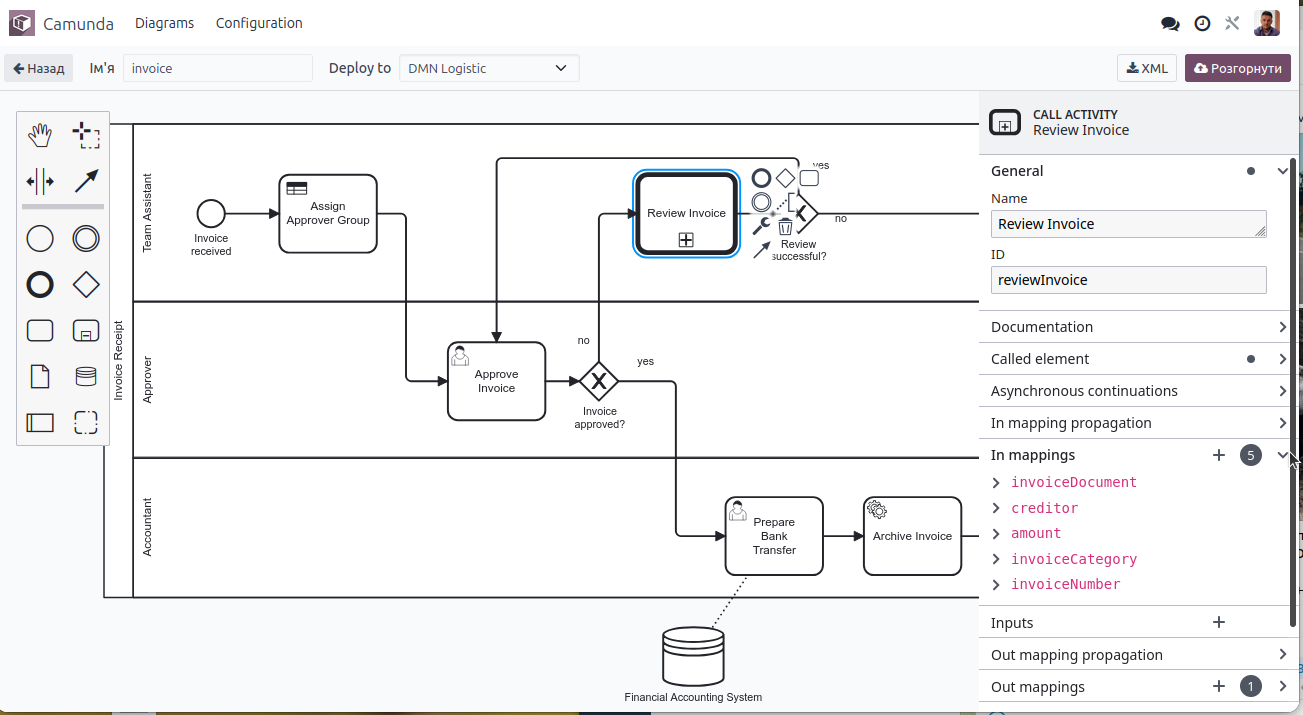Click the connect arrow in context pad

click(x=761, y=250)
